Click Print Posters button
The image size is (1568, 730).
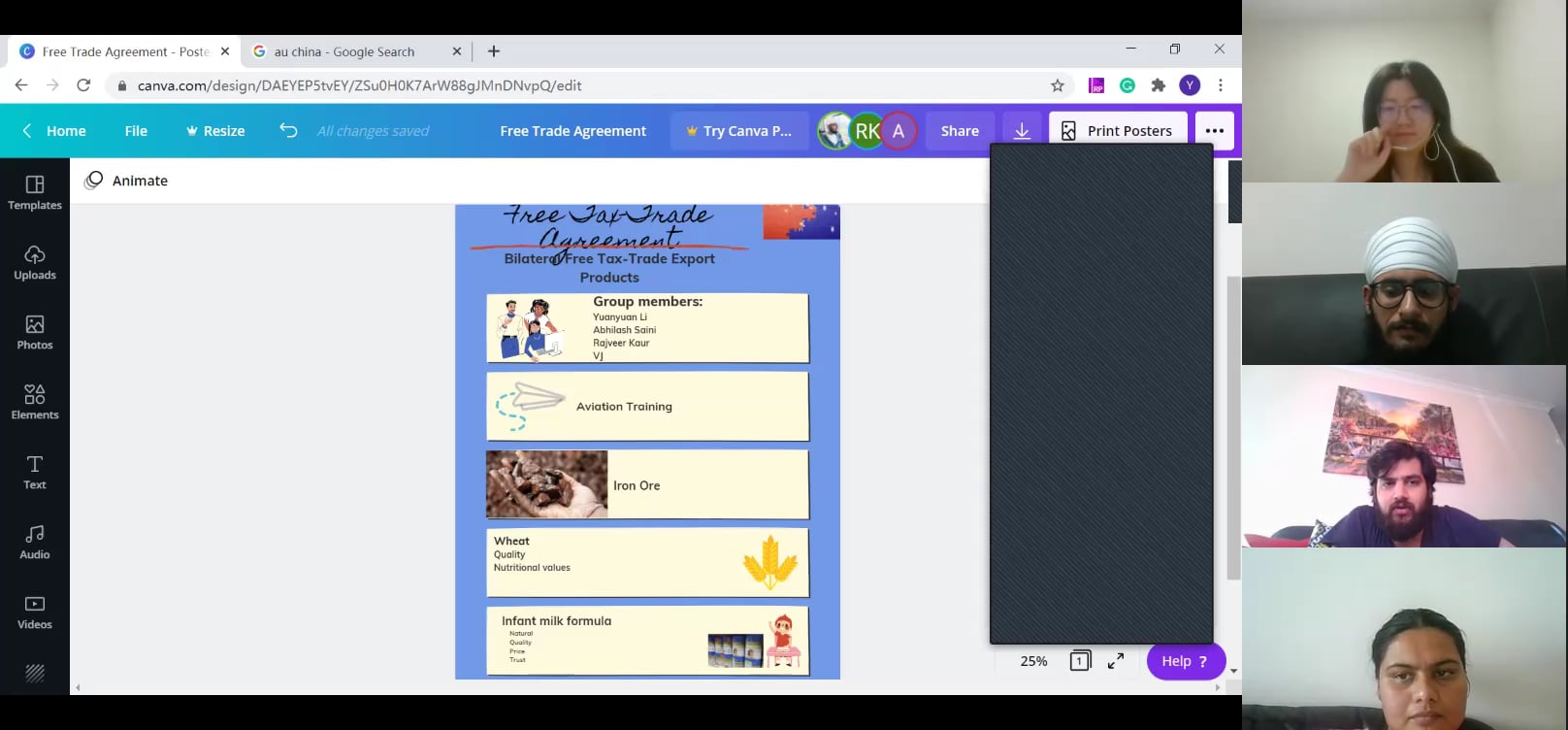coord(1118,131)
